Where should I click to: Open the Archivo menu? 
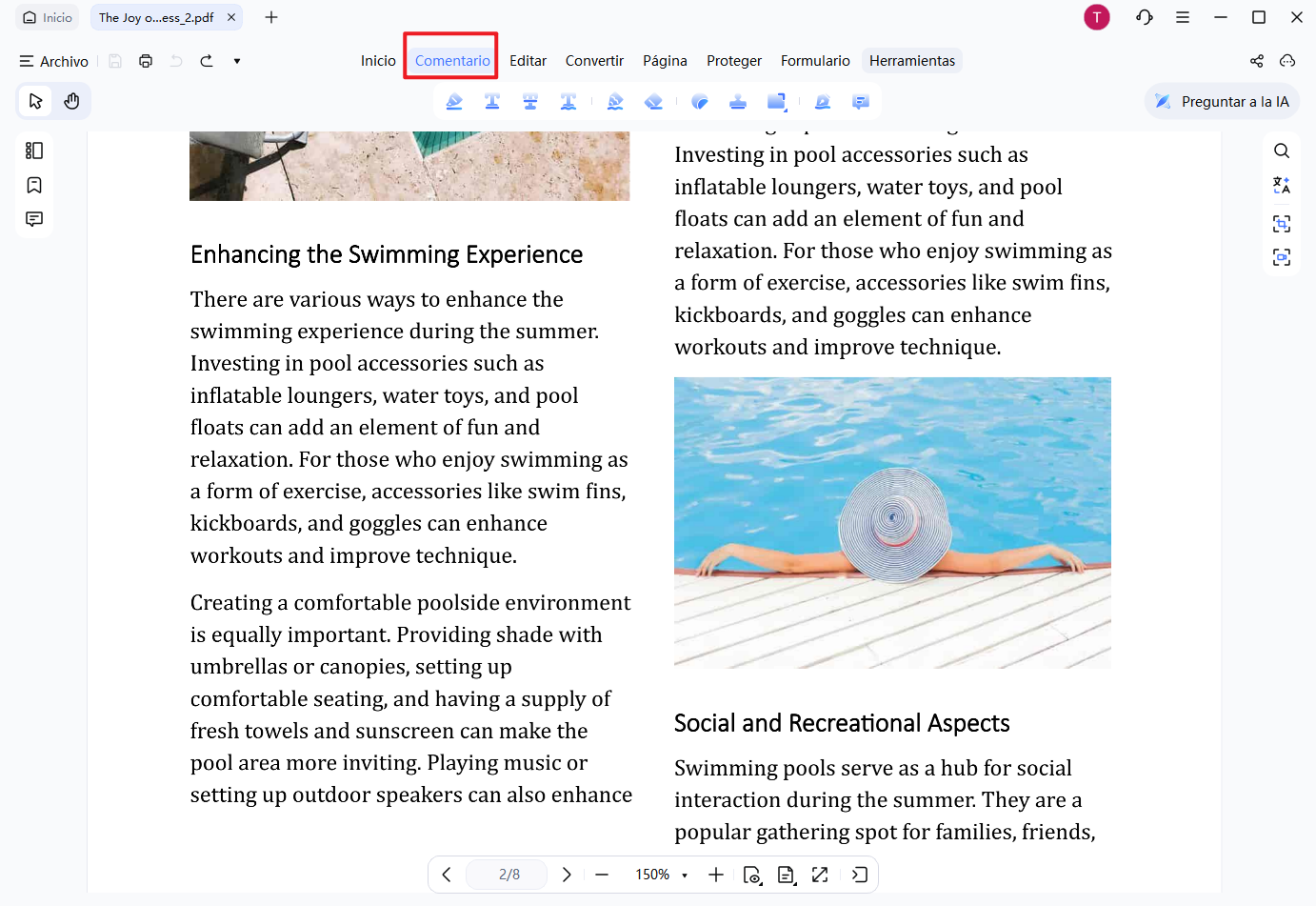54,61
